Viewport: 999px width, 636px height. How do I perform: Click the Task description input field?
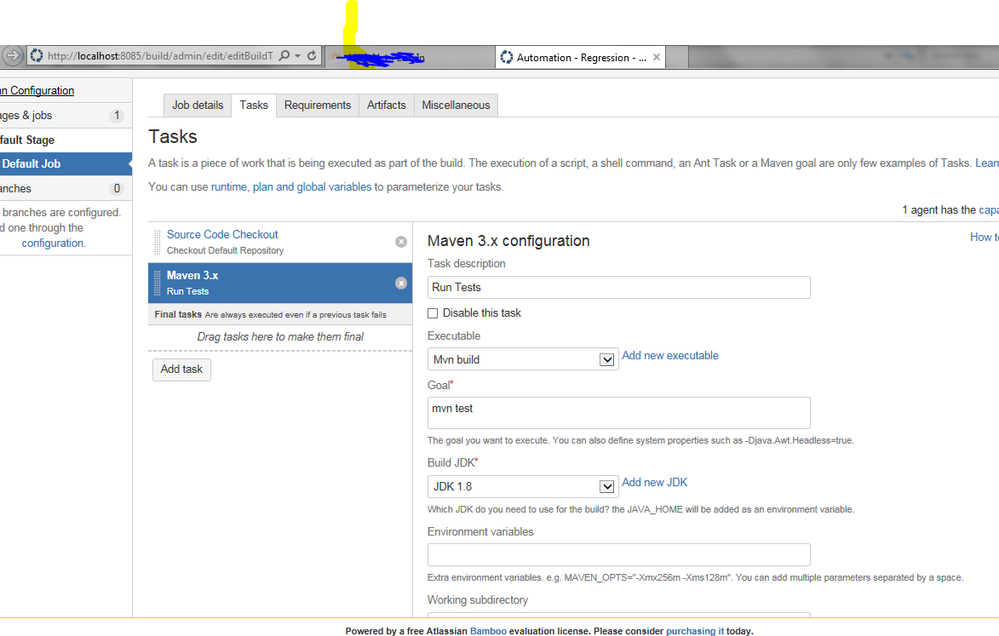(619, 287)
